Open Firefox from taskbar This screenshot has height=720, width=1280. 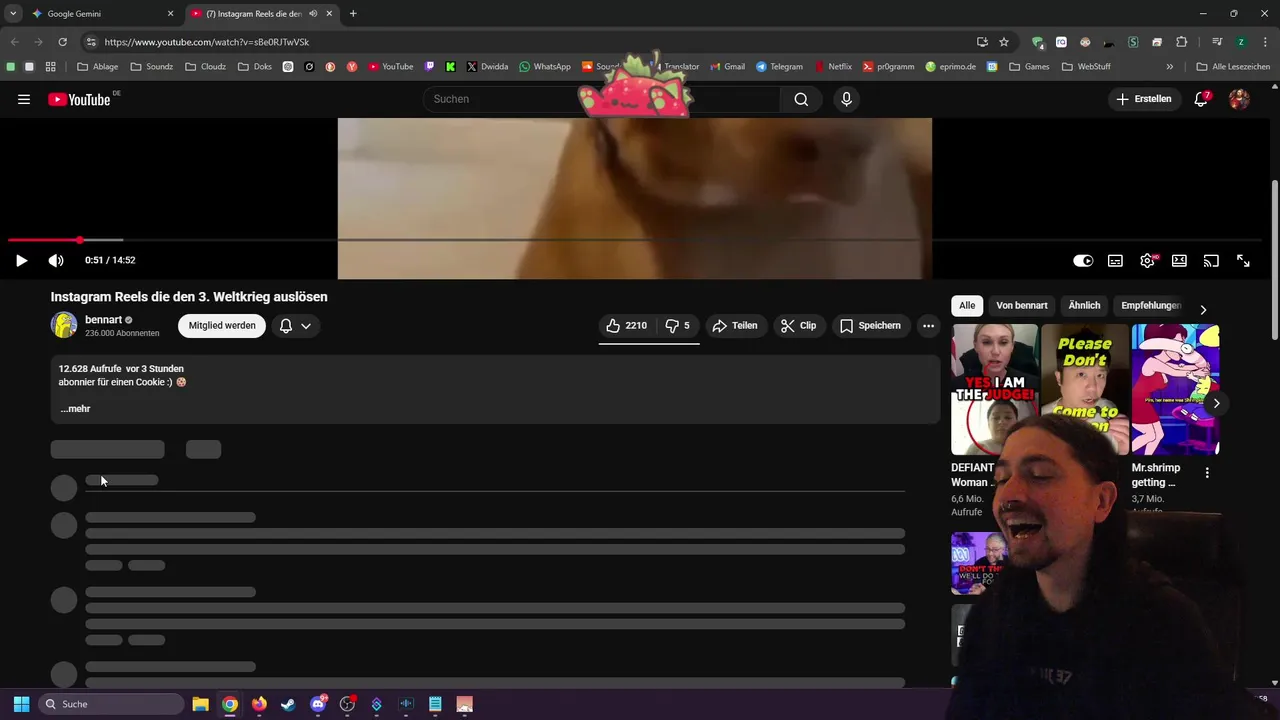click(x=259, y=704)
